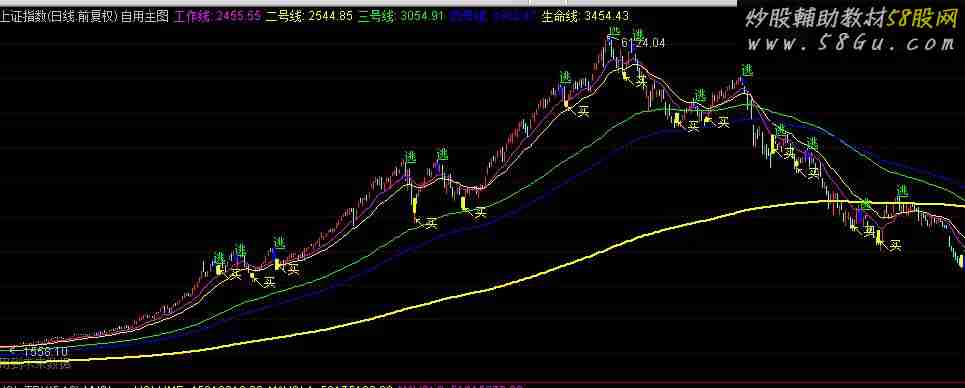
Task: Click the 1558.10 low price label
Action: [x=46, y=352]
